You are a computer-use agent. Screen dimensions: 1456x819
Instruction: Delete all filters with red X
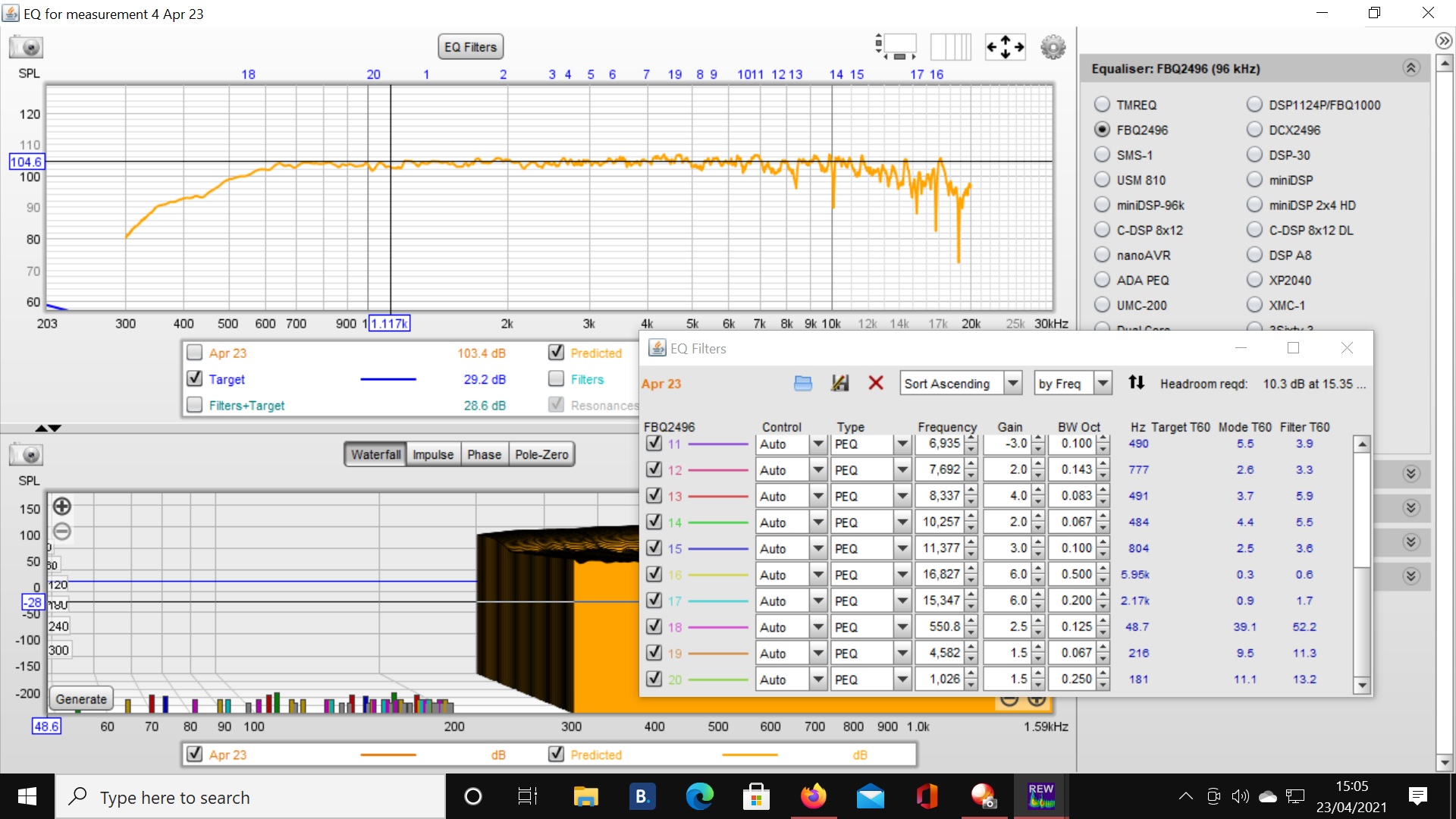[876, 383]
